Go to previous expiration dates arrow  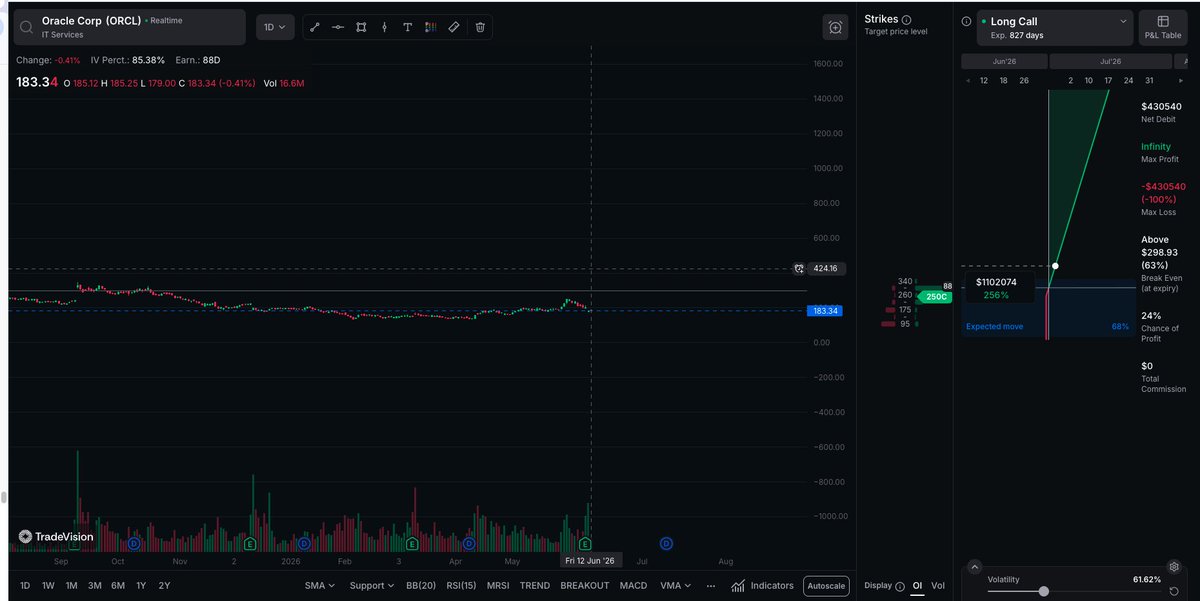point(967,81)
